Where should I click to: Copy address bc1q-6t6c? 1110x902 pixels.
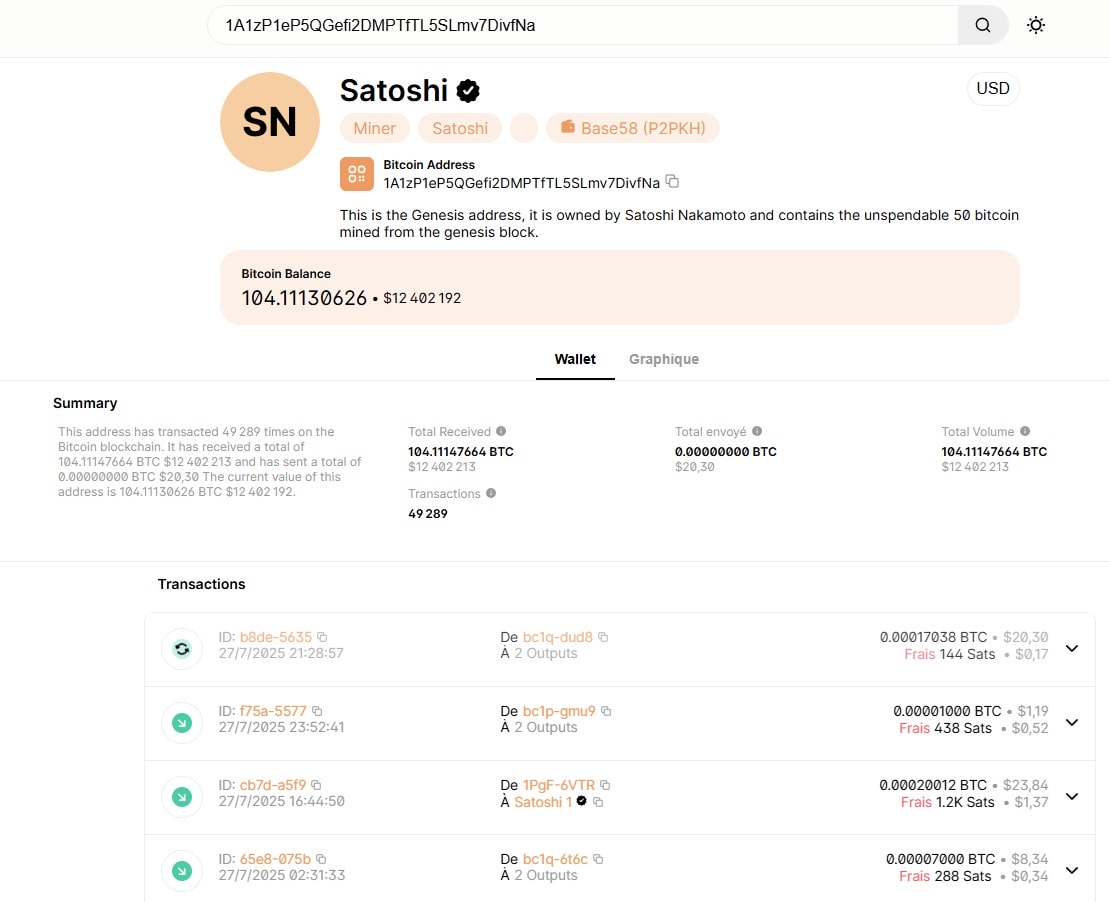pos(598,859)
